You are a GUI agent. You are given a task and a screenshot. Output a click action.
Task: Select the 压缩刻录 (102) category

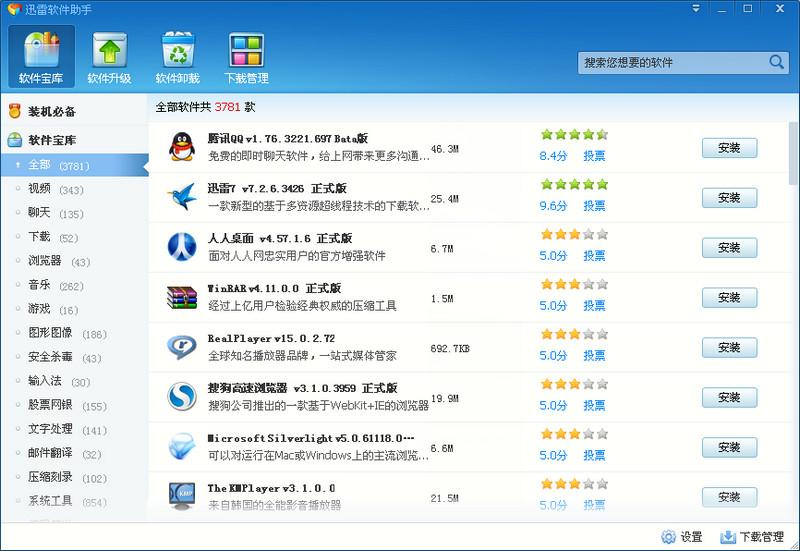coord(74,478)
